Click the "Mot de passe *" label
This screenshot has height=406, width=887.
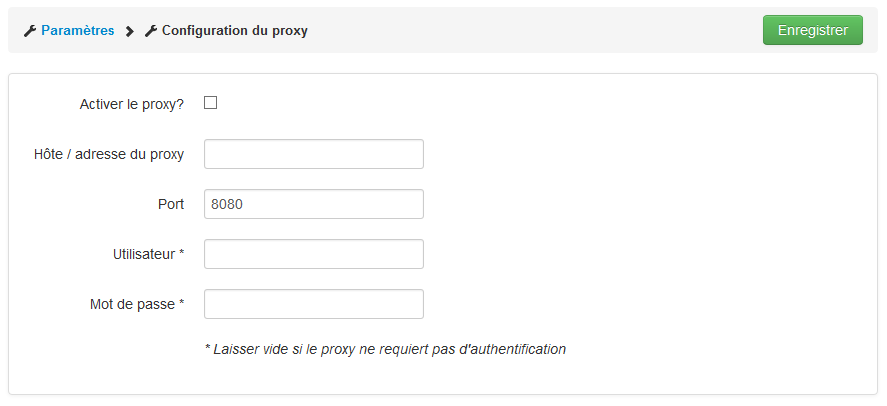pos(137,304)
